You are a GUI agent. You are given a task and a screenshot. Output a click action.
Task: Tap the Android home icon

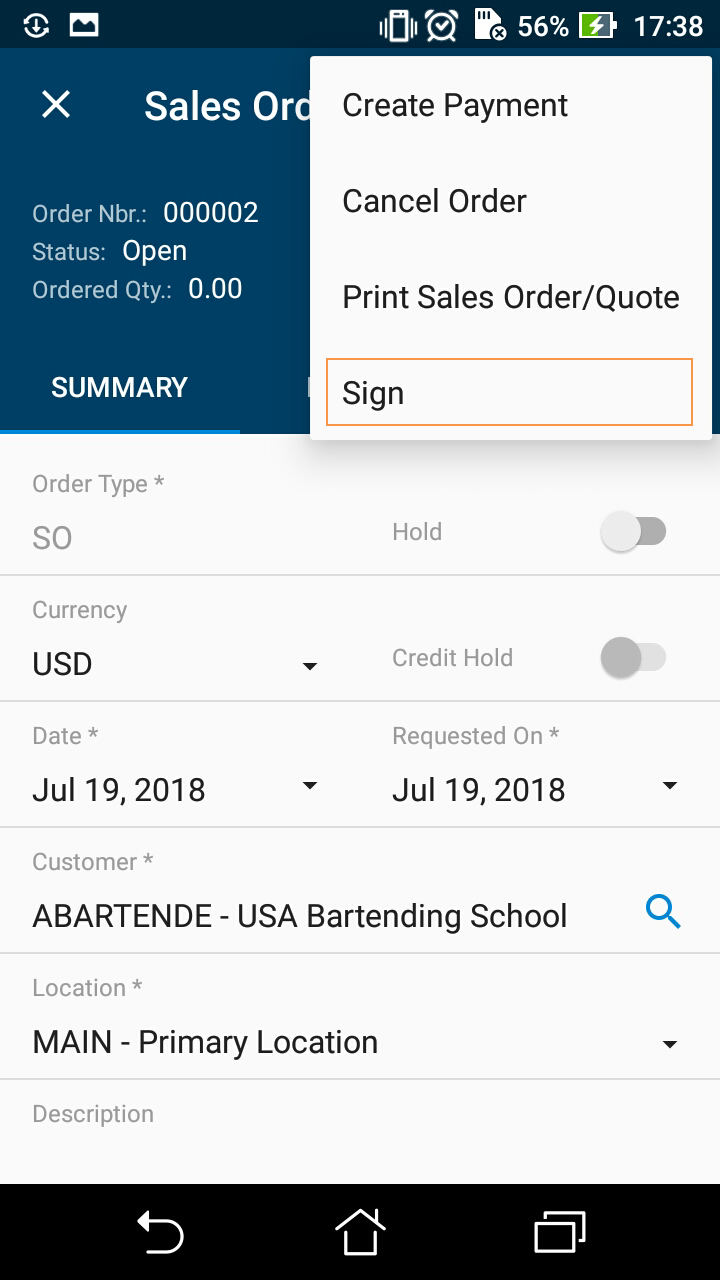(360, 1231)
